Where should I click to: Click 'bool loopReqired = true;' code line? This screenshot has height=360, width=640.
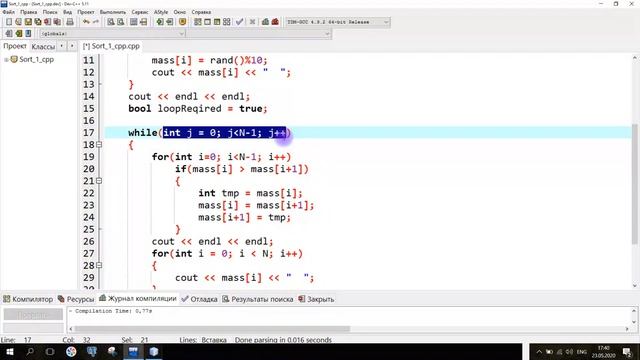click(198, 109)
